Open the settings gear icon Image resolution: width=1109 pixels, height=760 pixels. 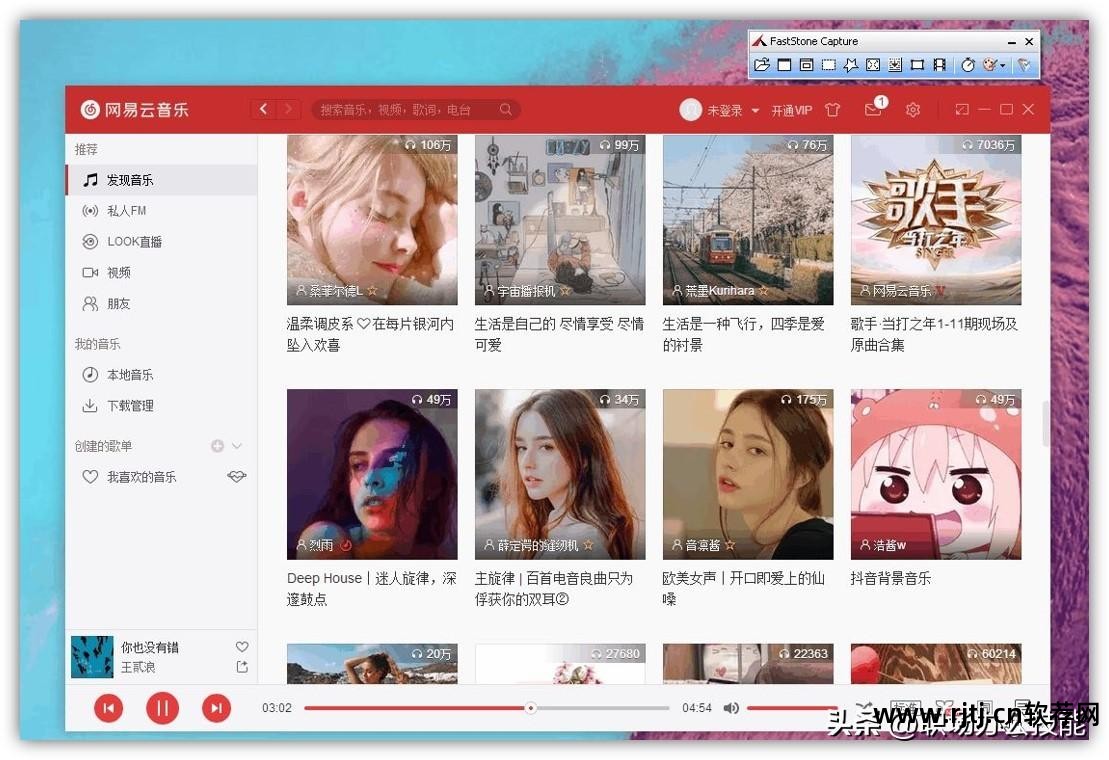coord(913,110)
